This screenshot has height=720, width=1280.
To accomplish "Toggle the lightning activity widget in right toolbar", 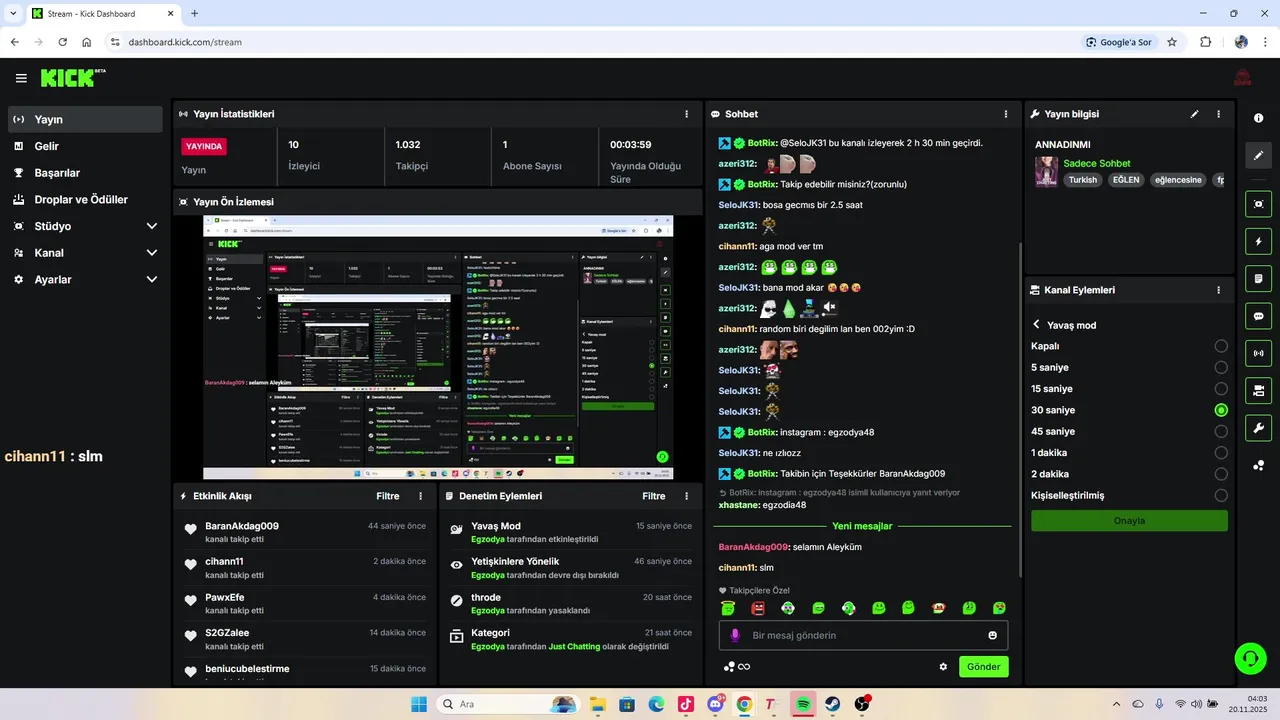I will click(x=1258, y=241).
